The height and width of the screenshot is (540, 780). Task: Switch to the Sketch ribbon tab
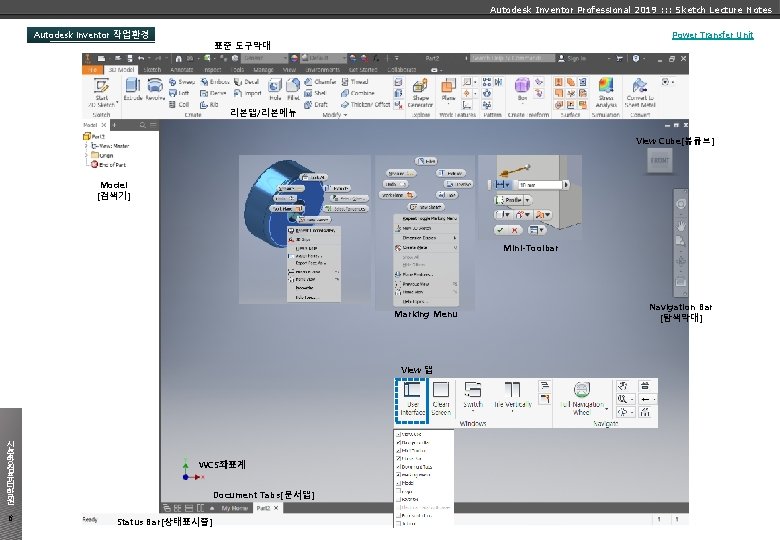[x=152, y=70]
